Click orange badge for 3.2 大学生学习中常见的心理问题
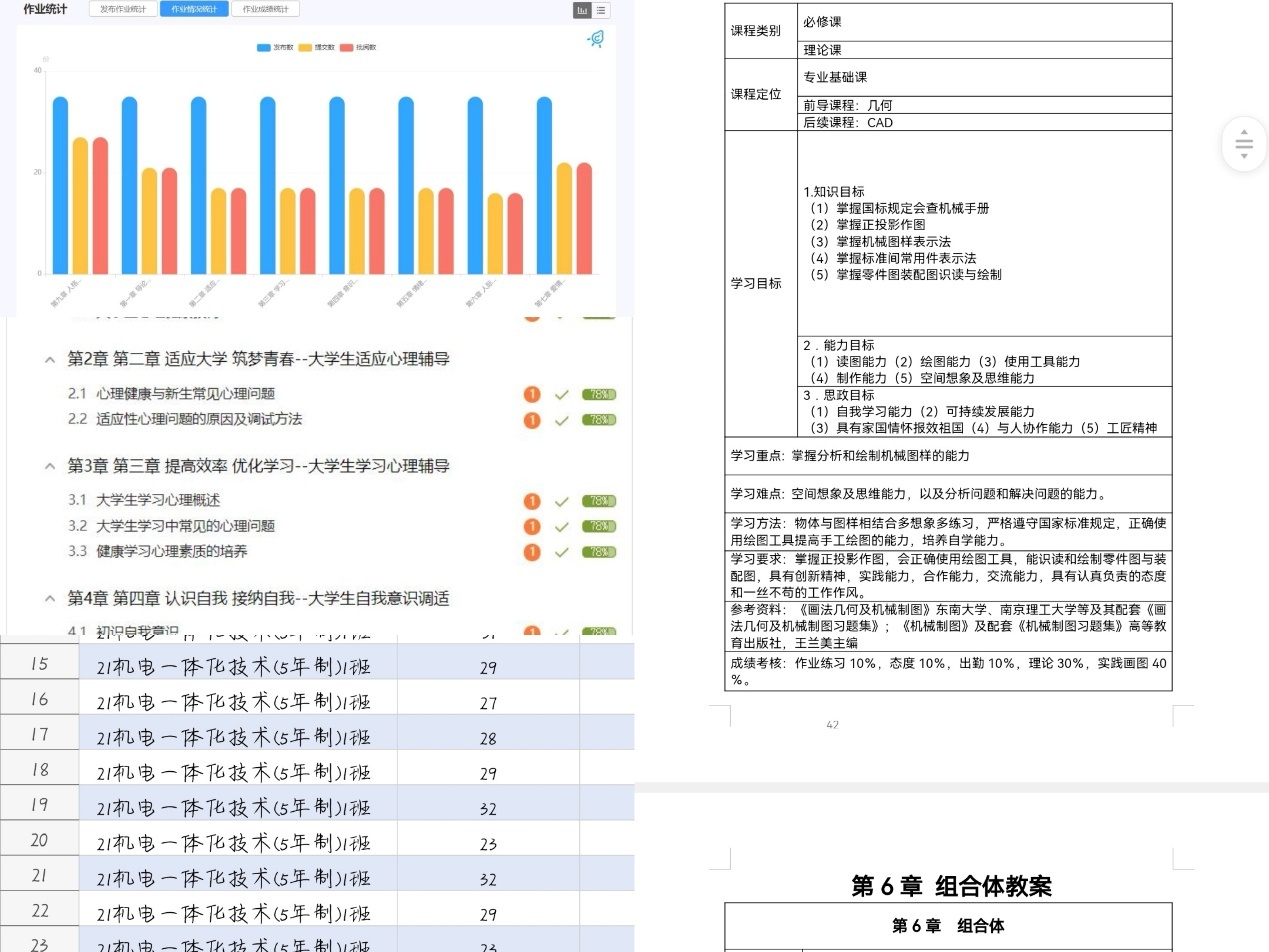The image size is (1269, 952). [x=532, y=526]
